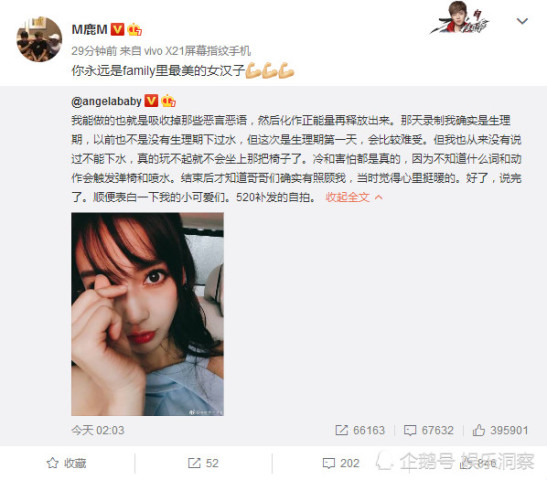Viewport: 547px width, 480px height.
Task: Open M鹿M profile avatar
Action: coord(39,39)
